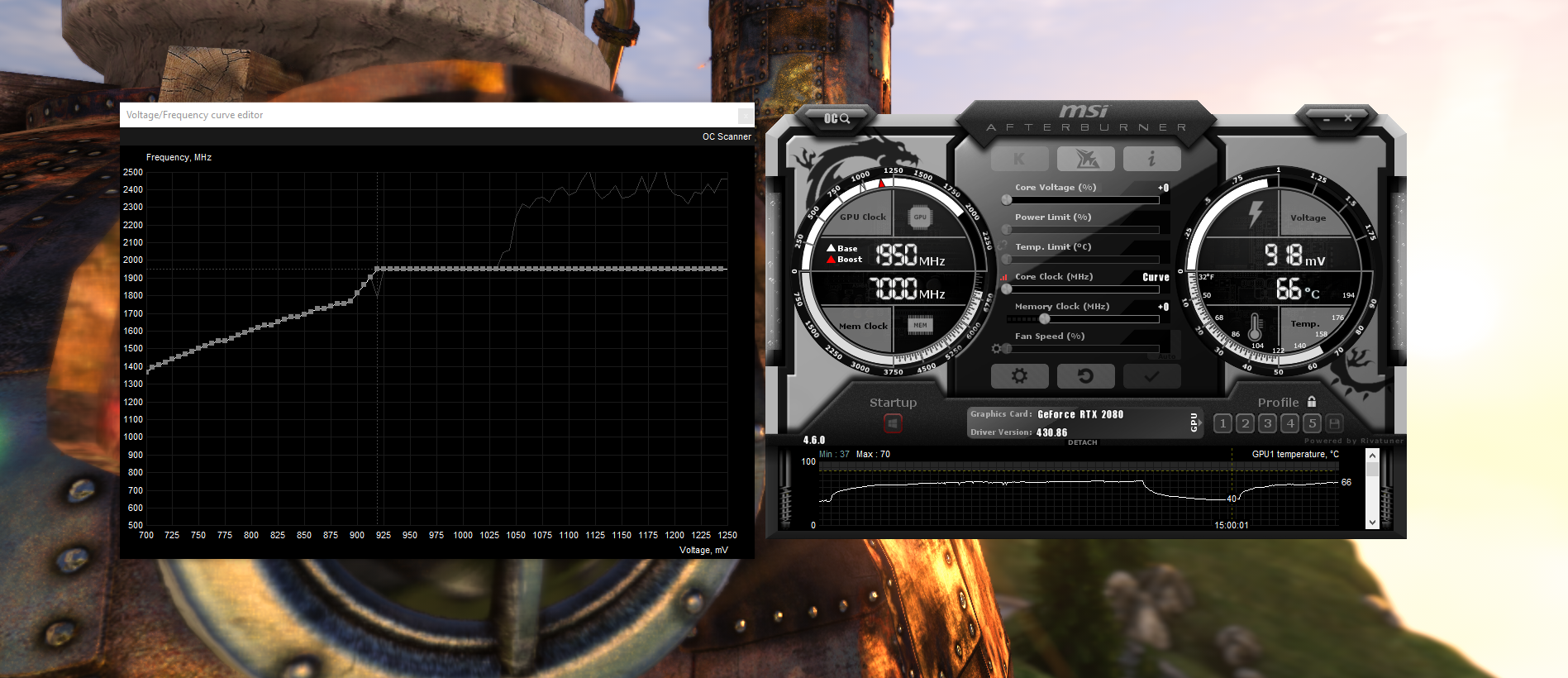Click the 7000 MHz memory clock readout

coord(908,289)
